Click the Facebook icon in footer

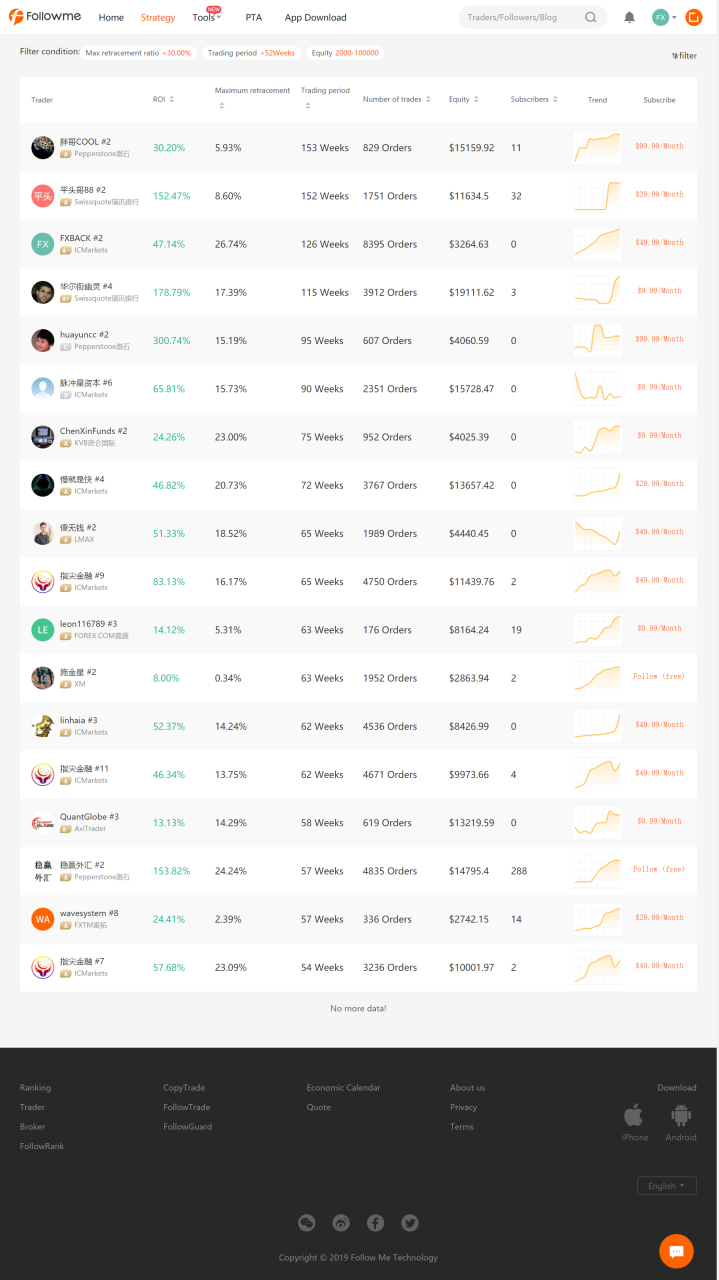tap(375, 1222)
